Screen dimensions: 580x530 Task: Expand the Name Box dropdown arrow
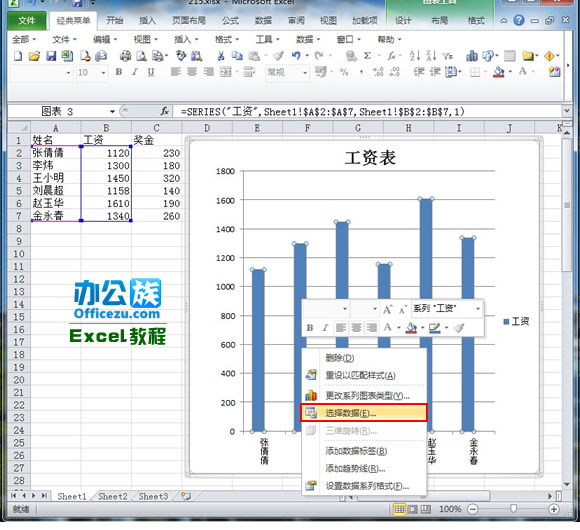pyautogui.click(x=112, y=111)
